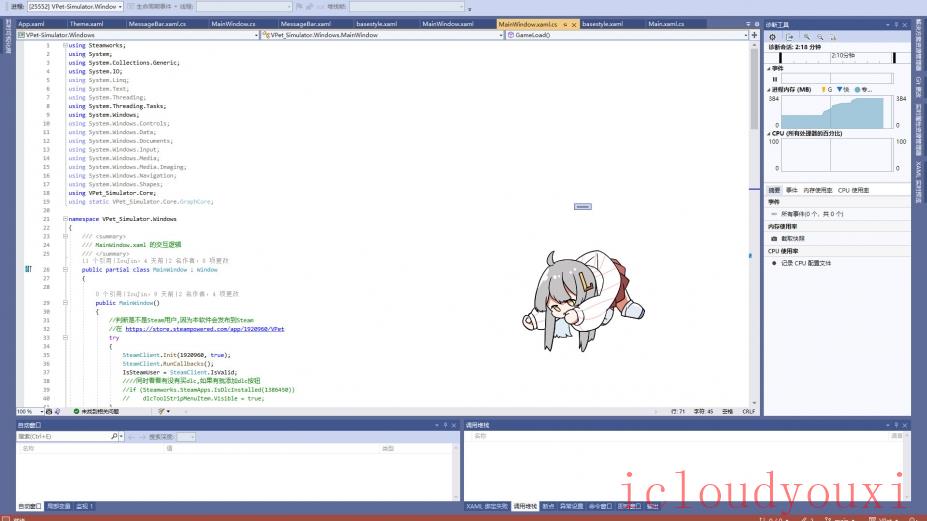The image size is (927, 521).
Task: Open the process dropdown VPet-Simulator.Window
Action: coord(75,7)
